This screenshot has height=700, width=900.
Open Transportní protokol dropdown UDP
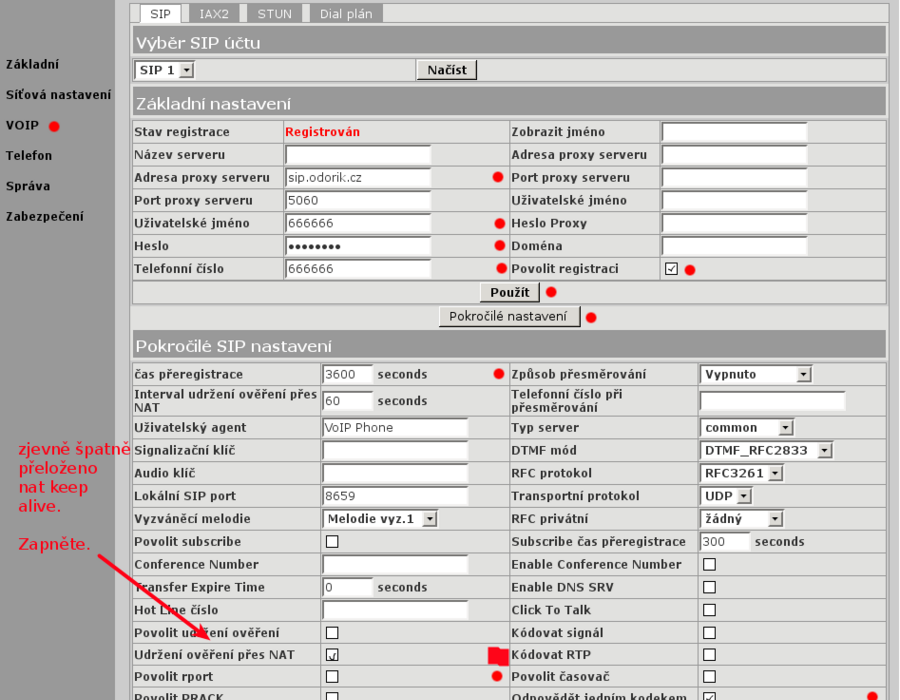point(726,496)
